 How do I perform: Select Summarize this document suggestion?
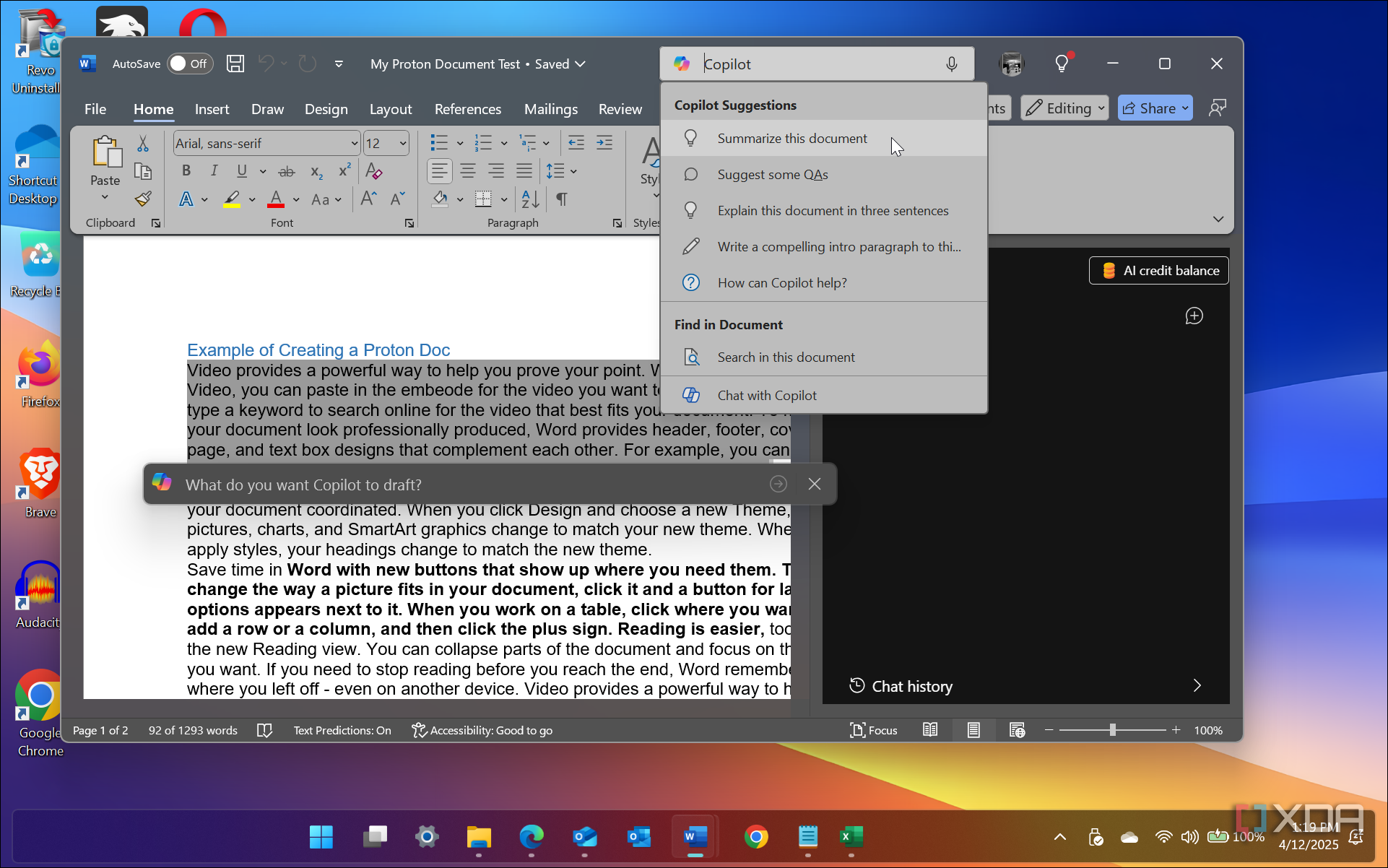(824, 138)
